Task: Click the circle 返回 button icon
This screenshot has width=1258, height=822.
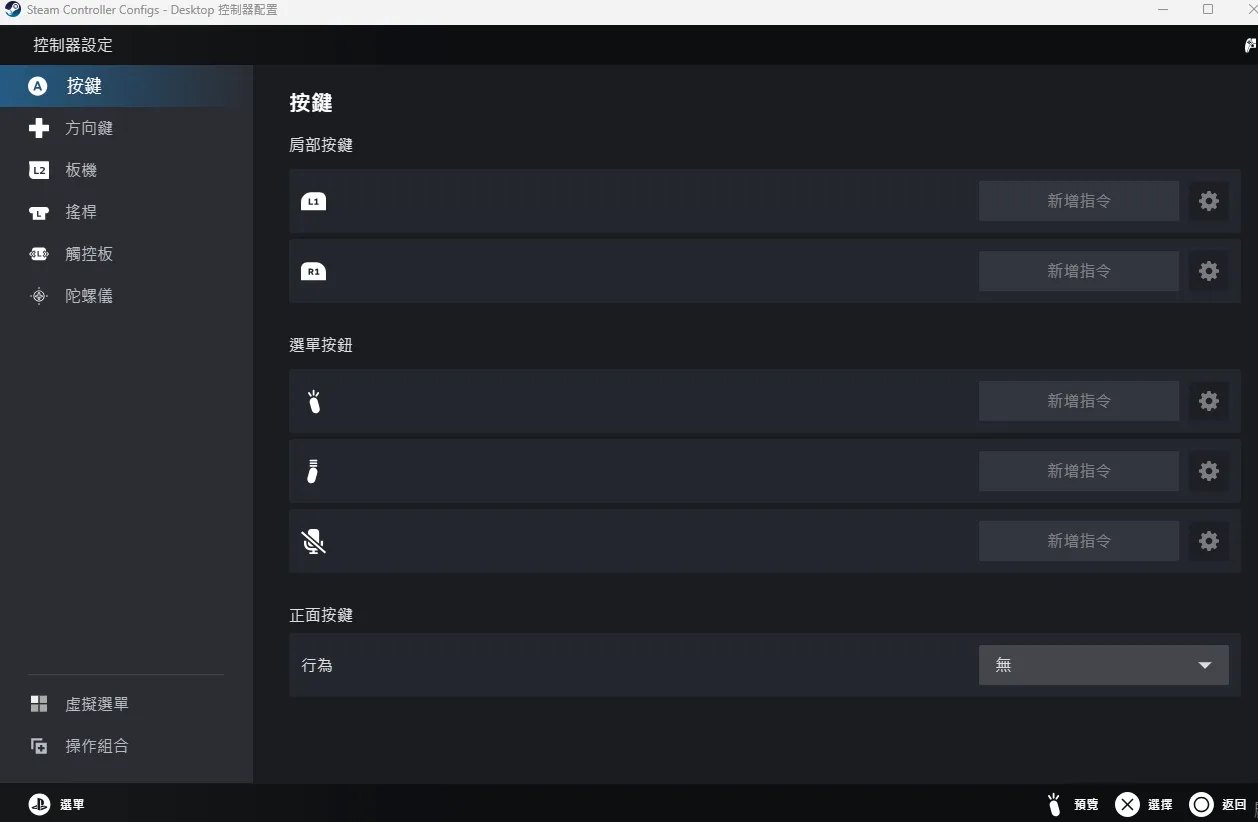Action: [x=1201, y=804]
